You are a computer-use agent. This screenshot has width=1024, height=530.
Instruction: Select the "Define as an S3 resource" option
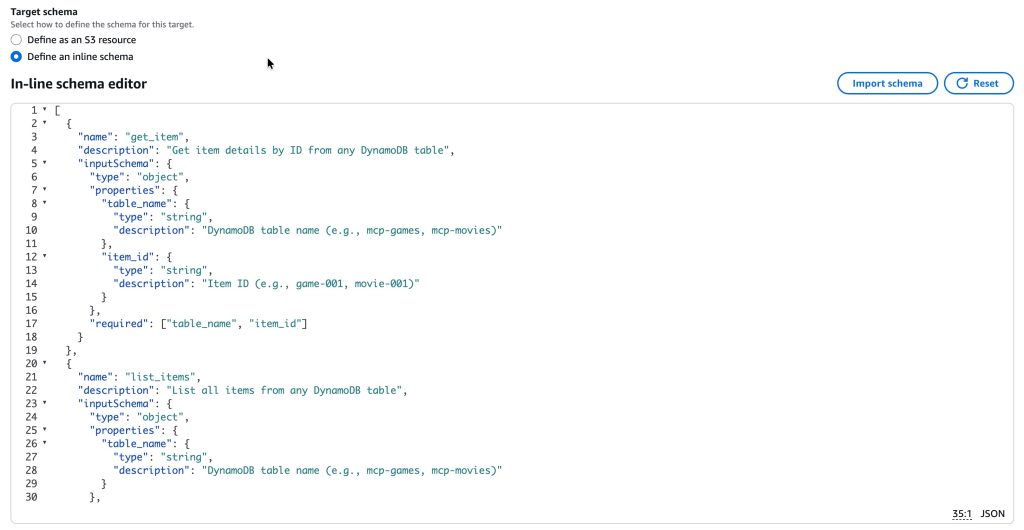point(16,40)
